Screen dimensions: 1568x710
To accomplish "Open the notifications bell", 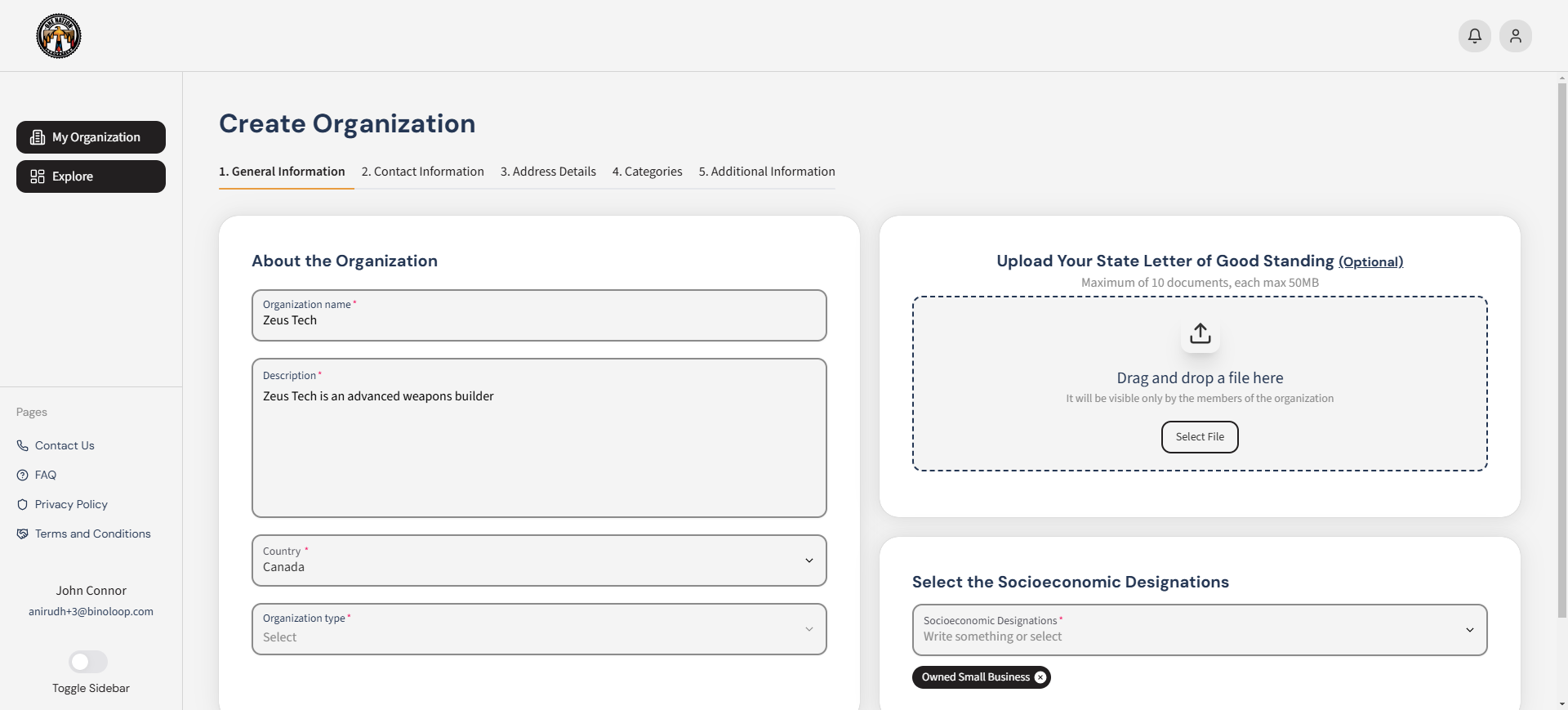I will click(x=1474, y=36).
